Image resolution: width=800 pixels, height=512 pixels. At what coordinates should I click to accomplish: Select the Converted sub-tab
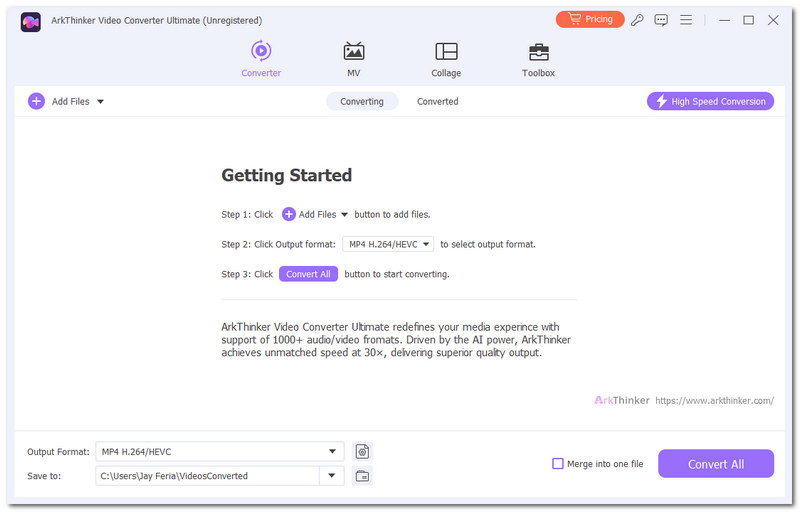[437, 101]
